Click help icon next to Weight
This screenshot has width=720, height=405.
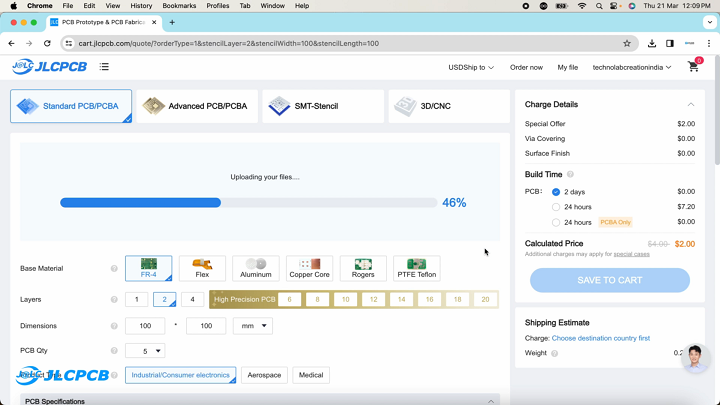click(x=555, y=353)
